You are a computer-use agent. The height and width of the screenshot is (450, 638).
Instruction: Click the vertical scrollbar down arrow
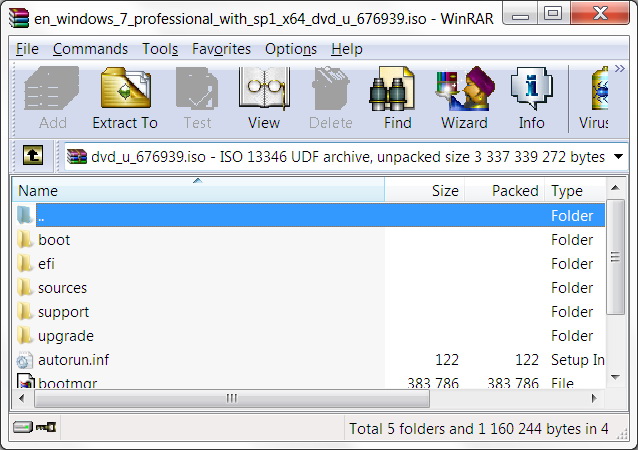[615, 377]
